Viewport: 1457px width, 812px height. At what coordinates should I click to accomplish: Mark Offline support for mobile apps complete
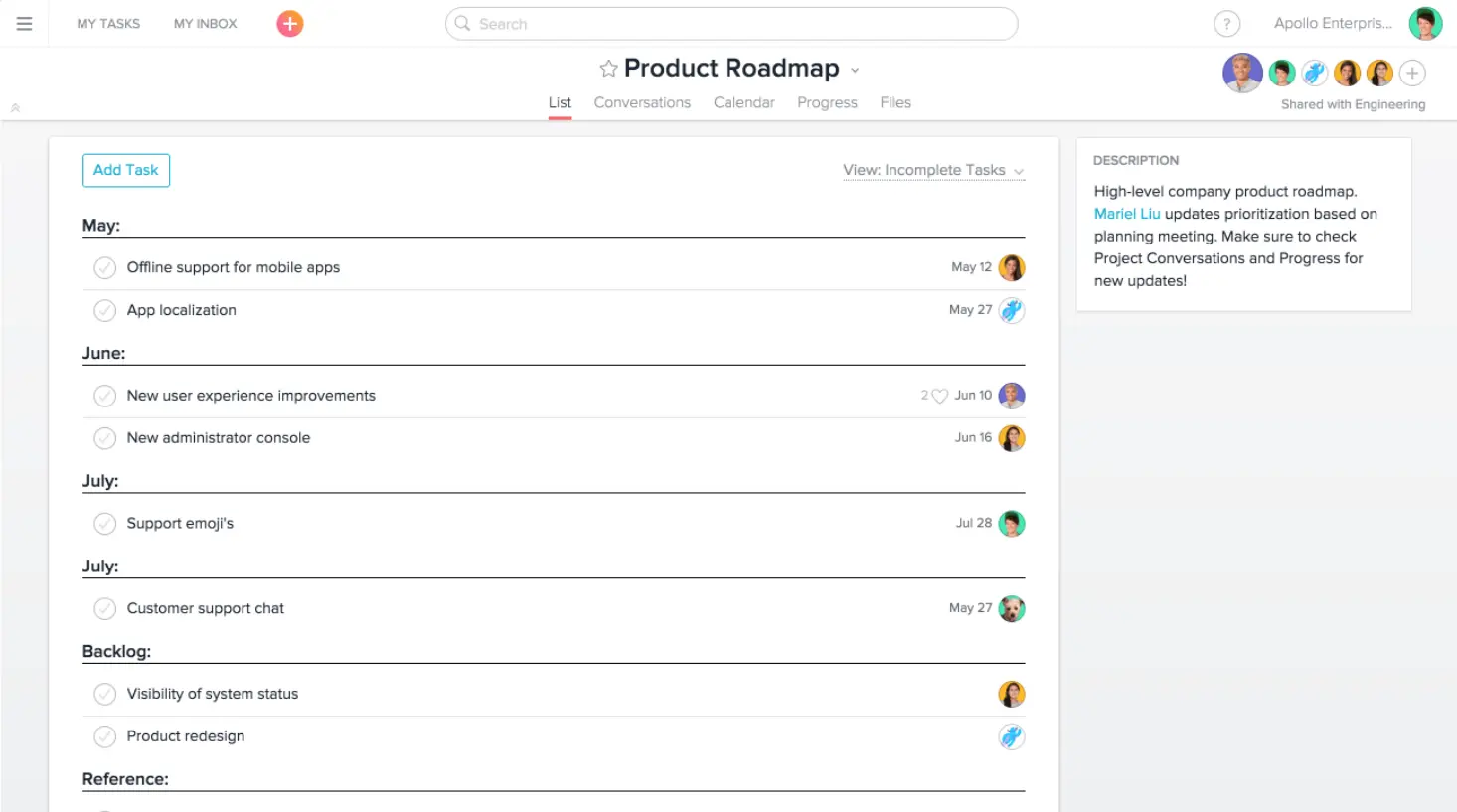[104, 267]
